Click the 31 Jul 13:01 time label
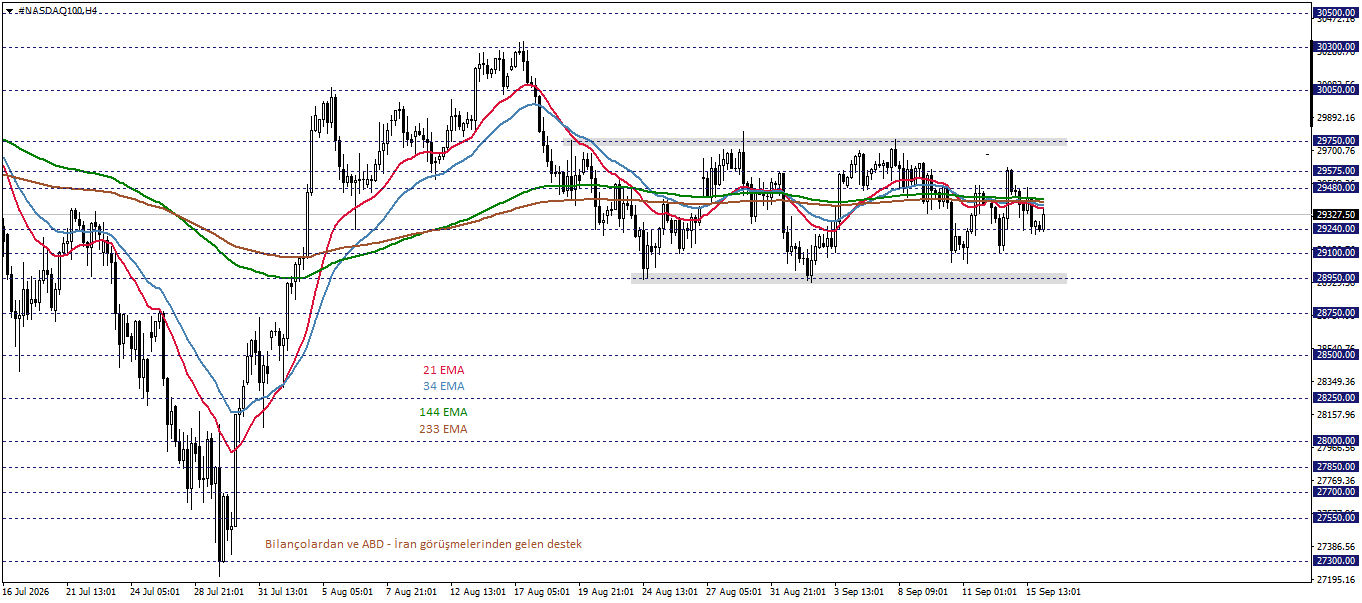This screenshot has width=1362, height=603. click(x=283, y=592)
